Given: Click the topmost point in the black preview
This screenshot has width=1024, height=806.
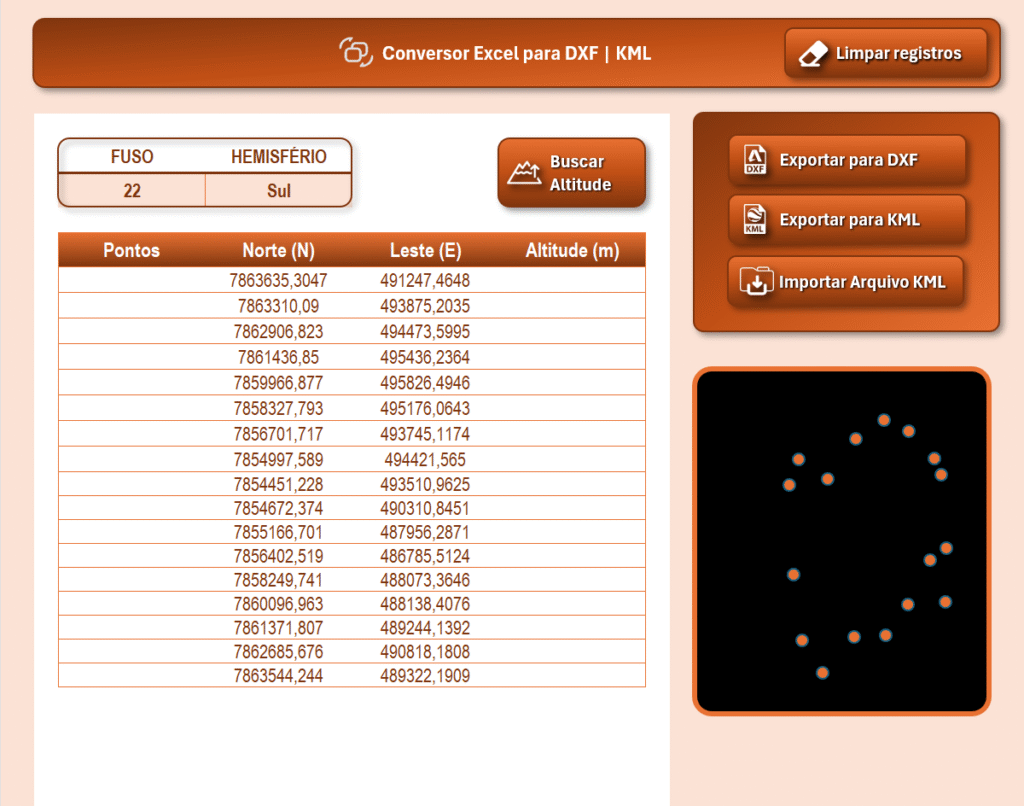Looking at the screenshot, I should pos(884,420).
